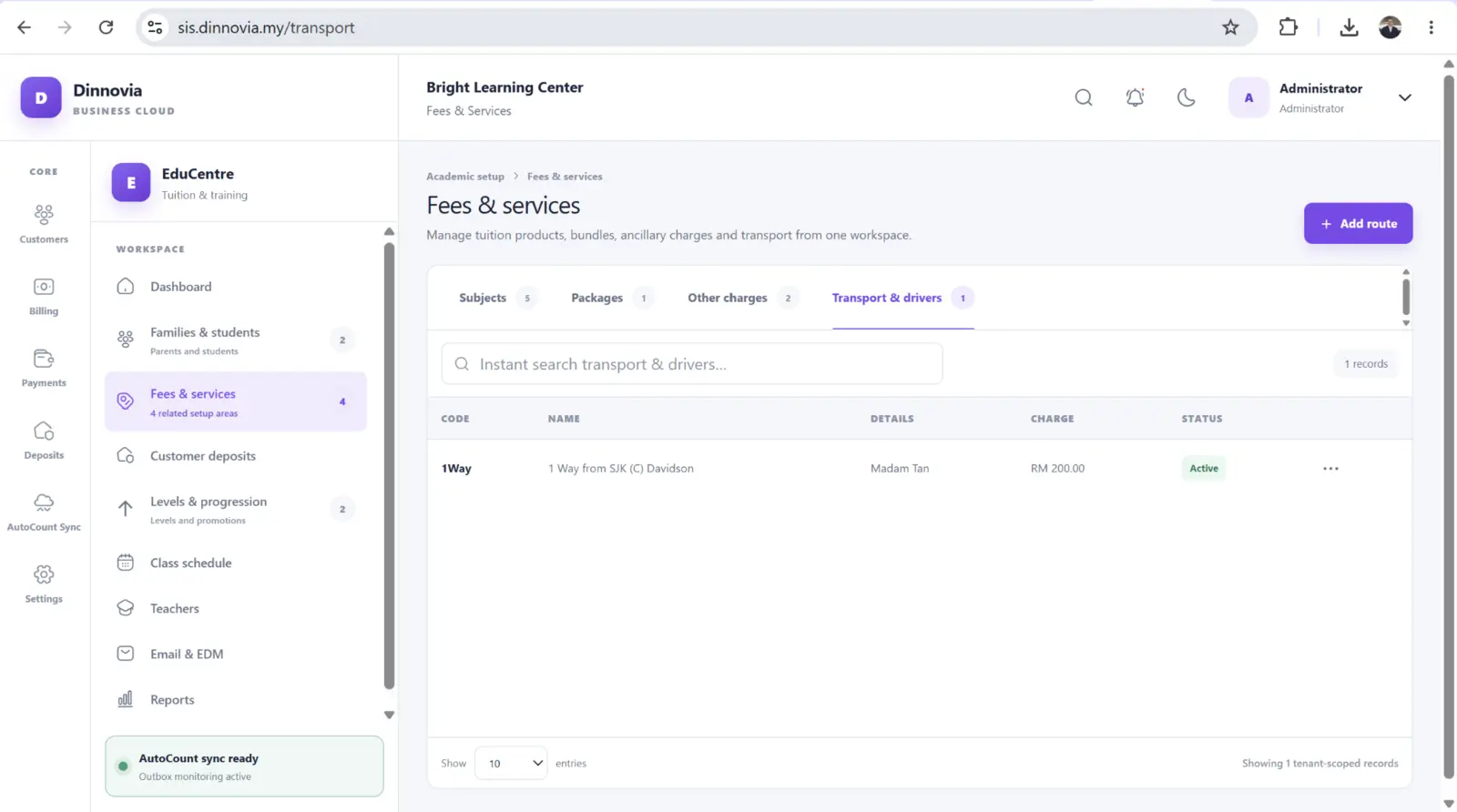Click the Add route button
The height and width of the screenshot is (812, 1457).
point(1358,223)
